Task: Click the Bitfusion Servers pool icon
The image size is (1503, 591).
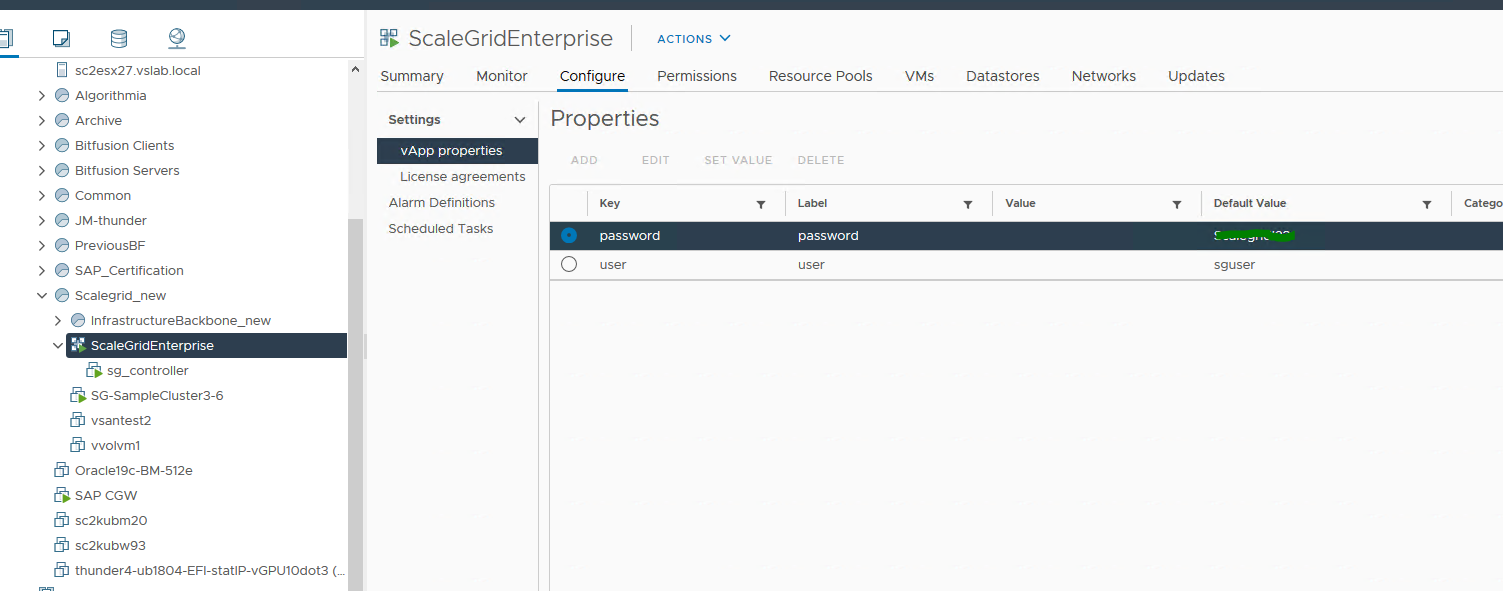Action: 62,171
